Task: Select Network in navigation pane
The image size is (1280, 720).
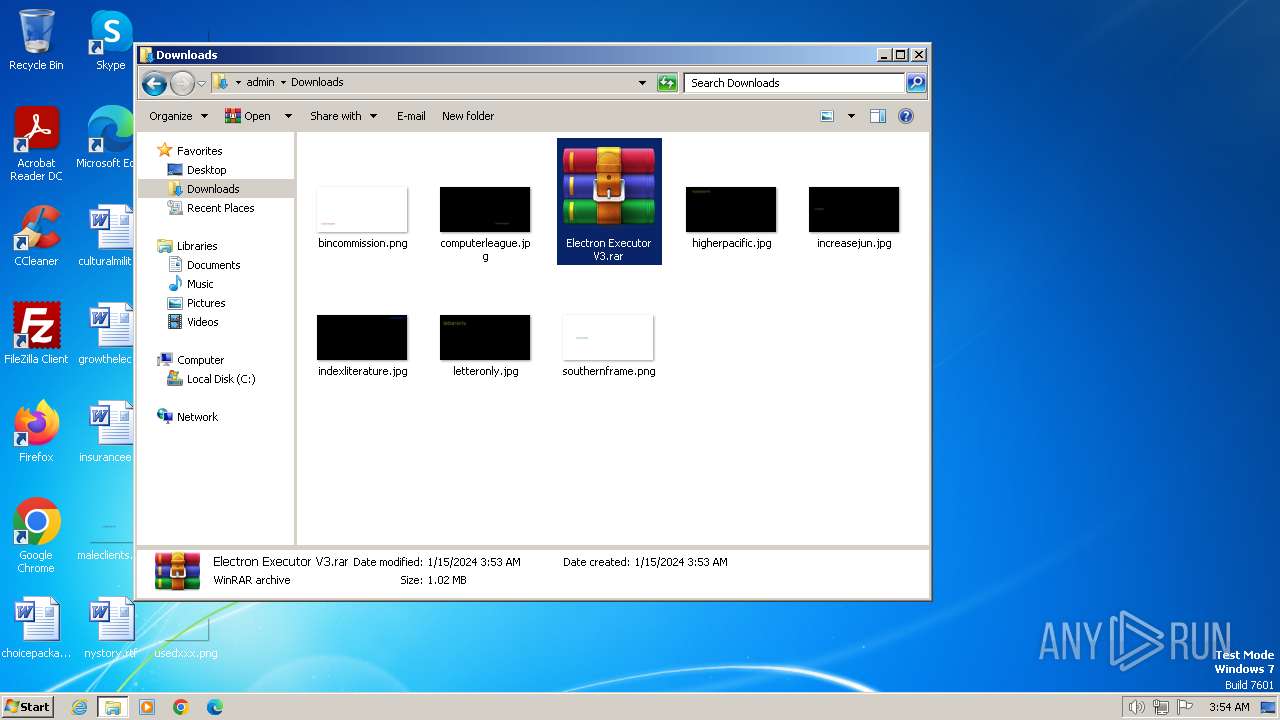Action: coord(197,417)
